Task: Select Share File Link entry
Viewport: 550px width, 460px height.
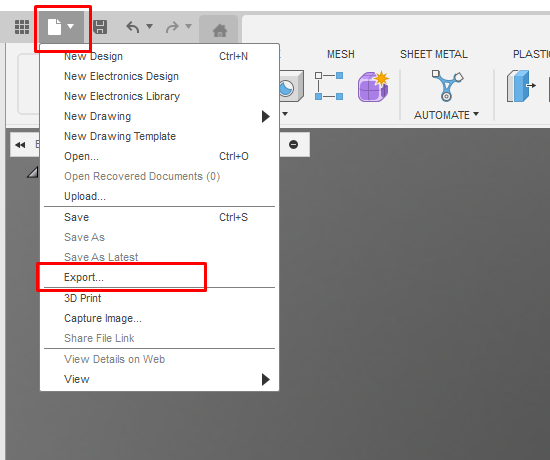Action: [159, 338]
